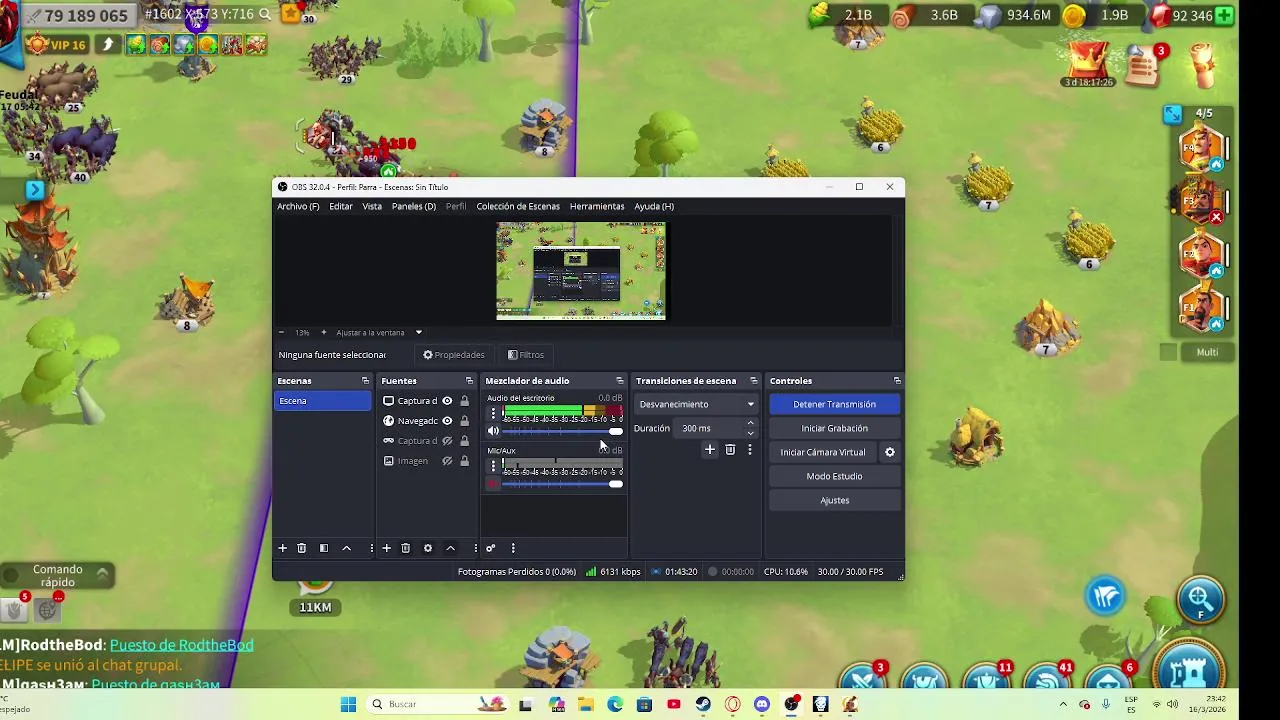Open Audio del escritorio options dots
The height and width of the screenshot is (720, 1280).
493,413
